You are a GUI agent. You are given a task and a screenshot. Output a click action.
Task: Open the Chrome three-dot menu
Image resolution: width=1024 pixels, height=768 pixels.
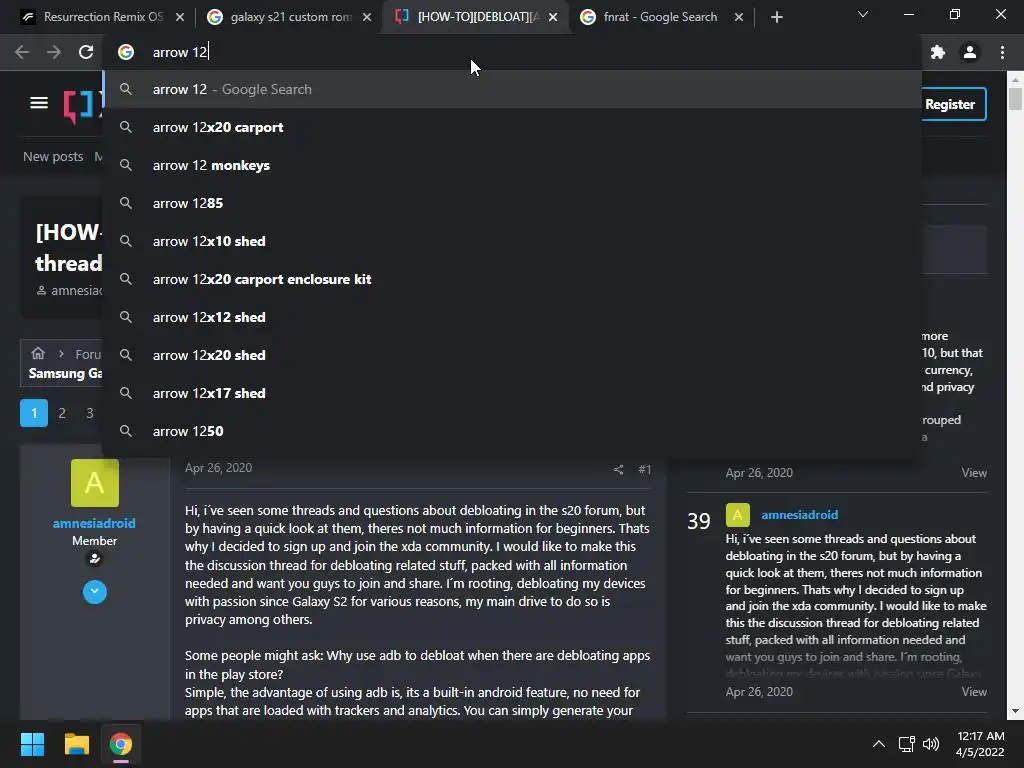click(1002, 52)
